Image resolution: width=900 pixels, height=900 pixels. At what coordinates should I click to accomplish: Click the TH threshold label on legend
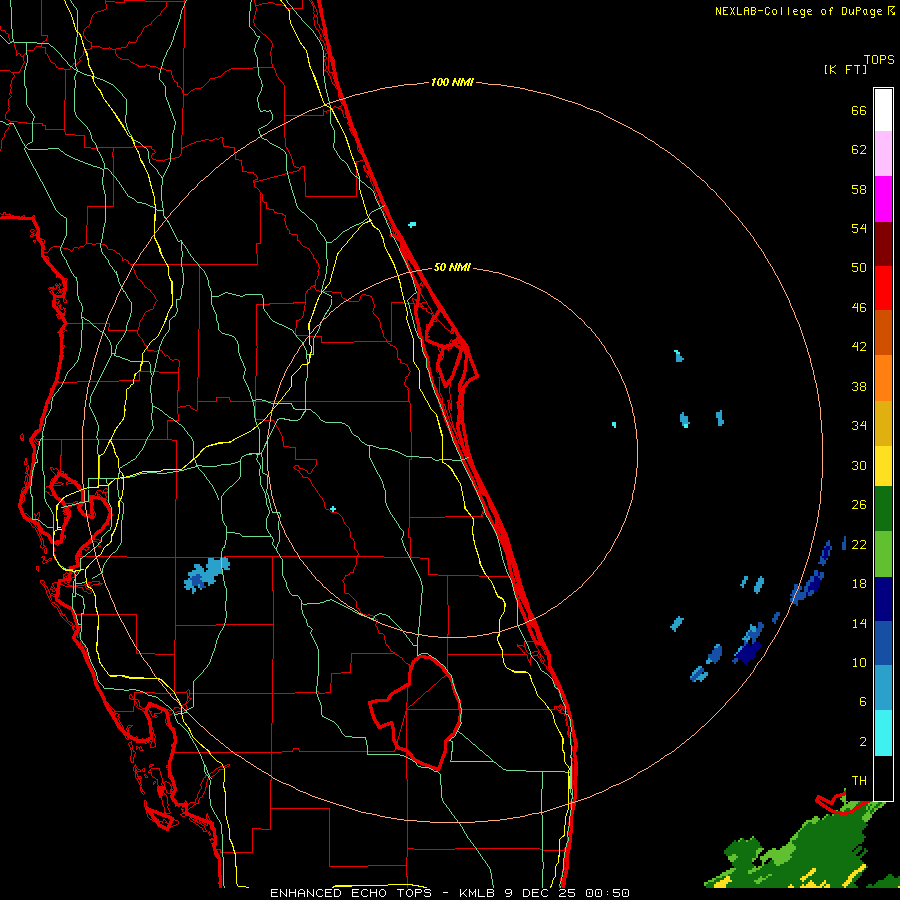[x=859, y=781]
